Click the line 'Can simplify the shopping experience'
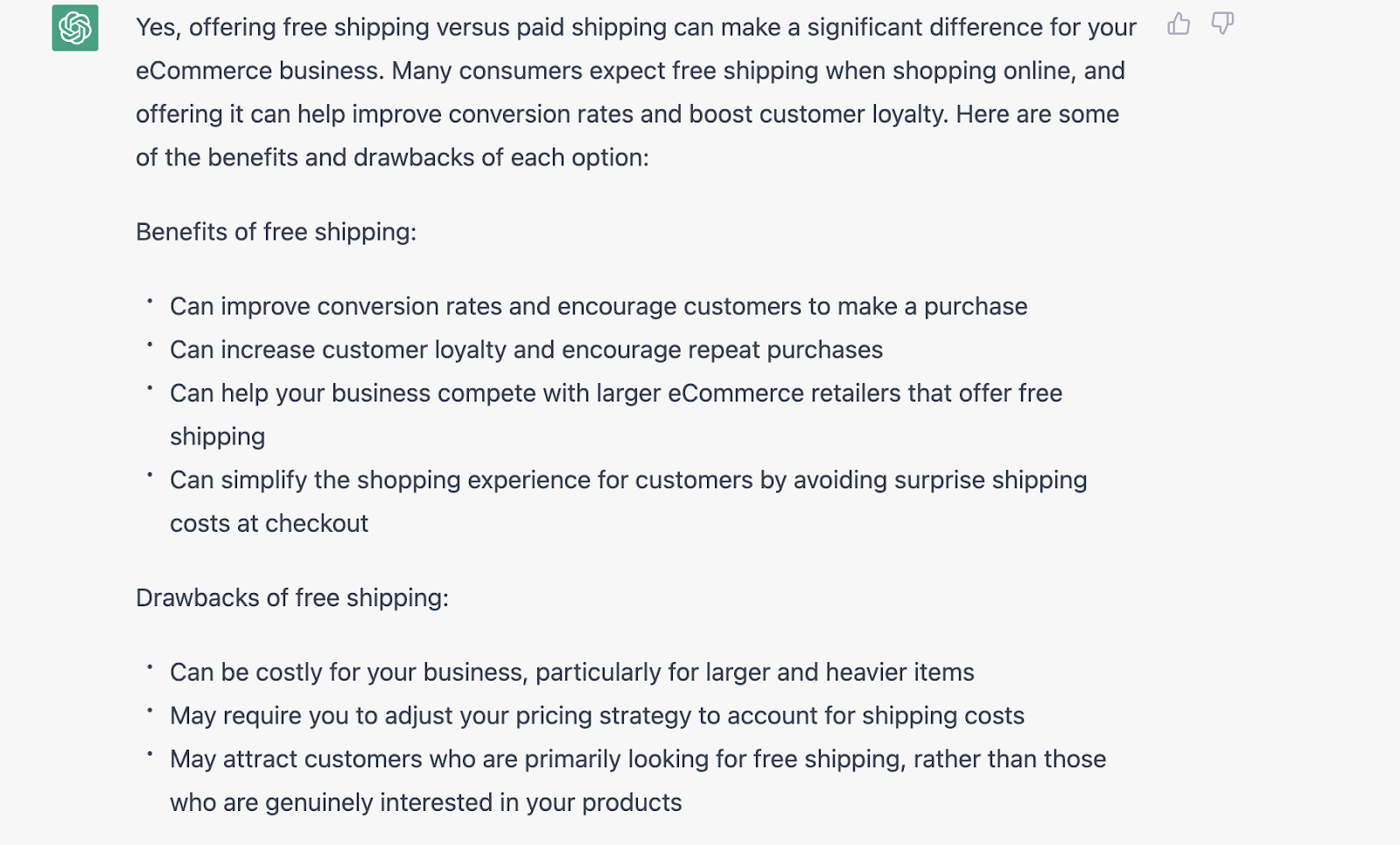1400x845 pixels. point(628,479)
